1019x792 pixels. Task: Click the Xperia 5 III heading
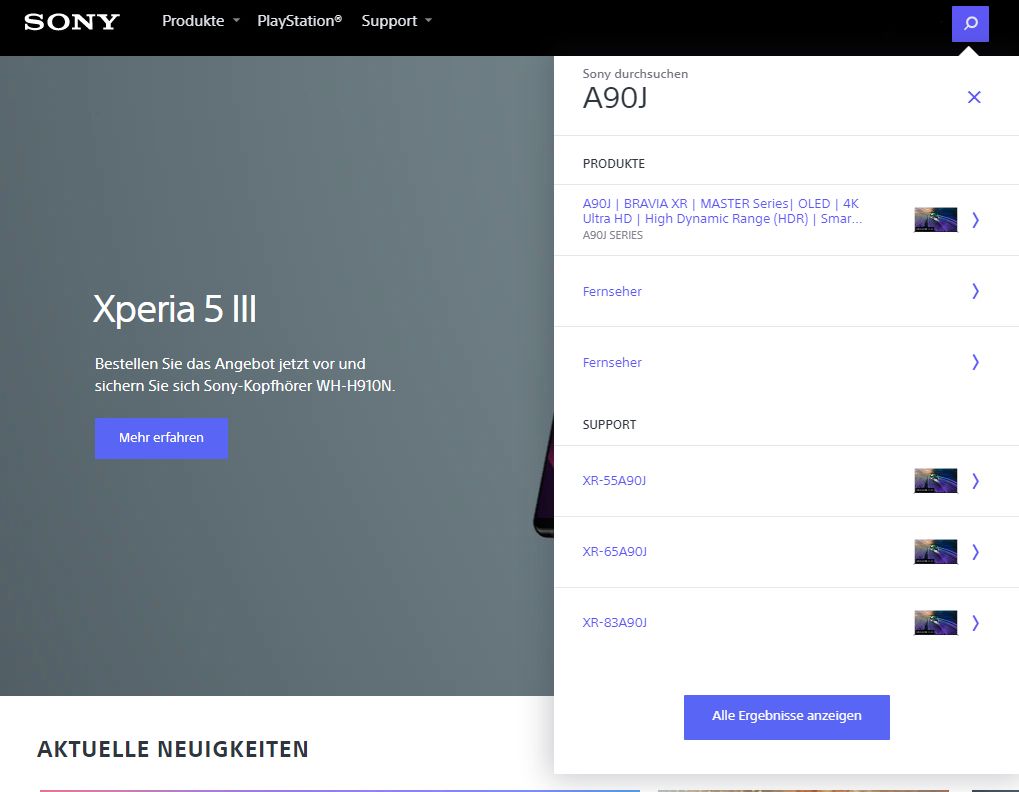175,309
